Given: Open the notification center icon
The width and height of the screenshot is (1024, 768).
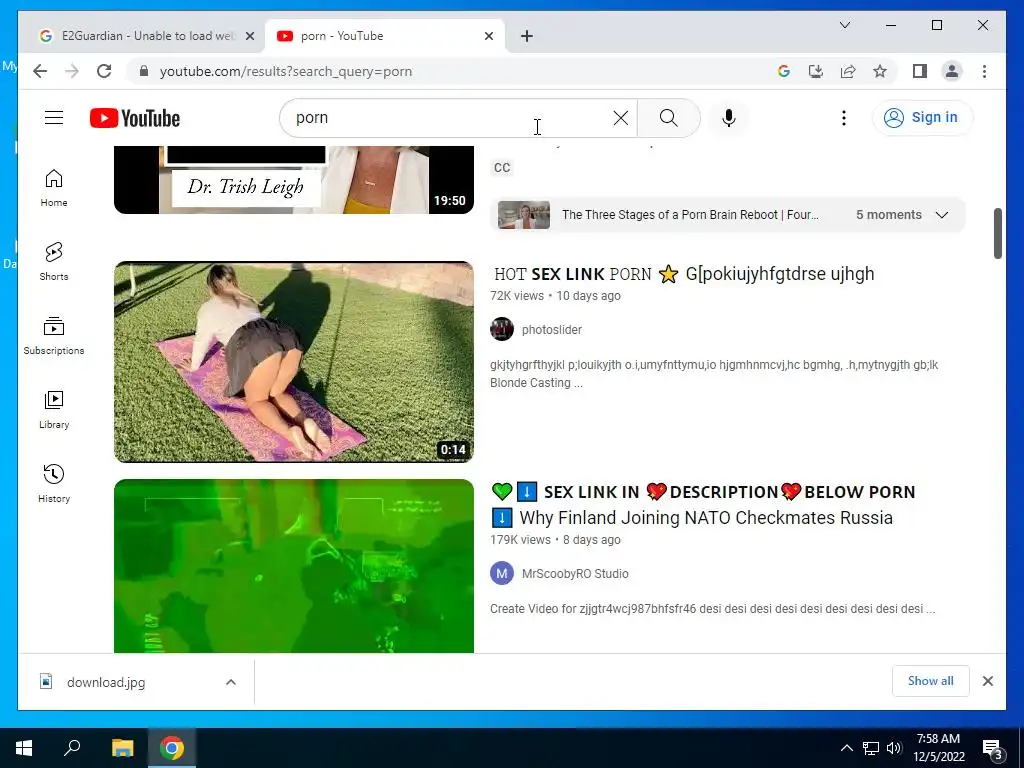Looking at the screenshot, I should 993,748.
